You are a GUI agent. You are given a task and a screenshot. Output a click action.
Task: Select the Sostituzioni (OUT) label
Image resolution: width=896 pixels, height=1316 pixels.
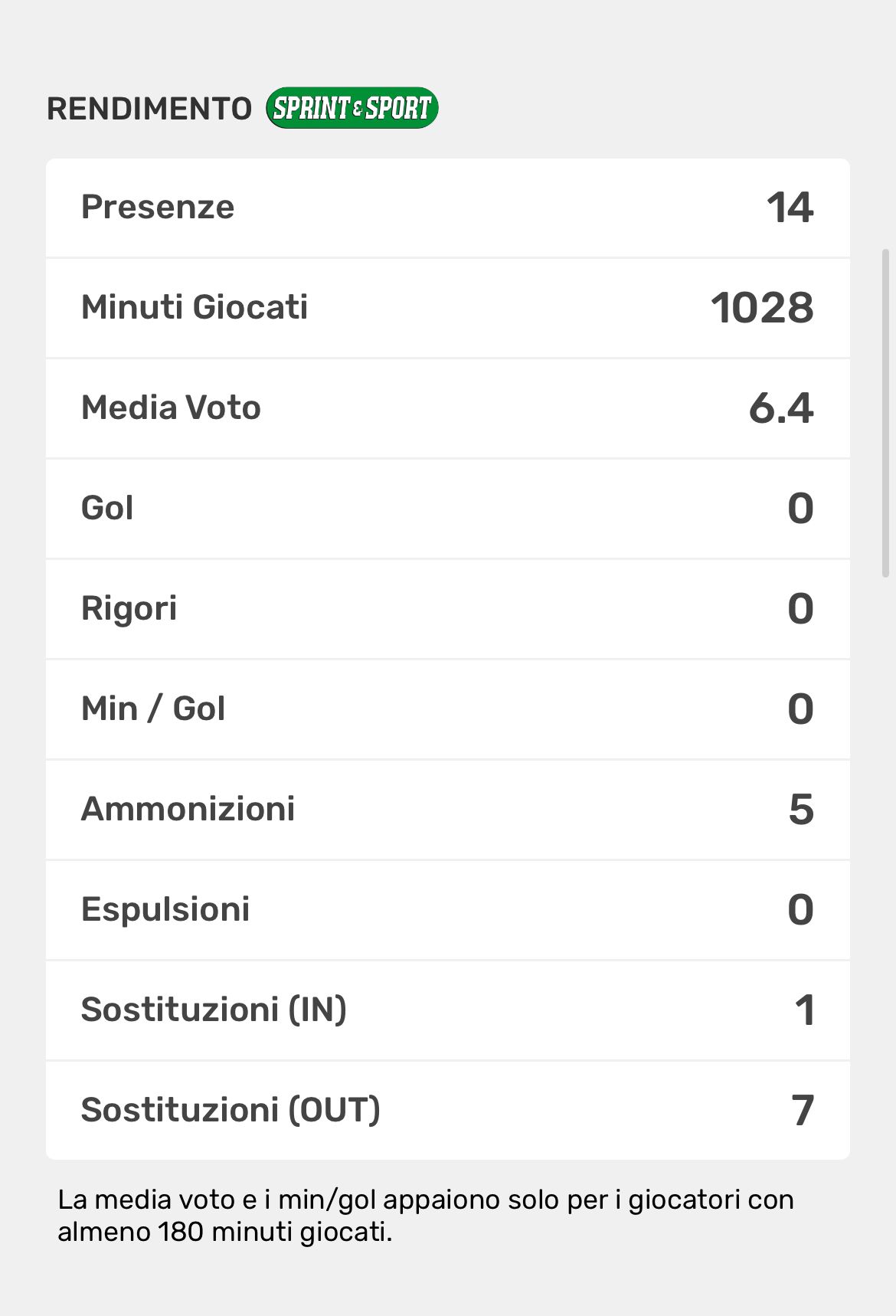(231, 1110)
